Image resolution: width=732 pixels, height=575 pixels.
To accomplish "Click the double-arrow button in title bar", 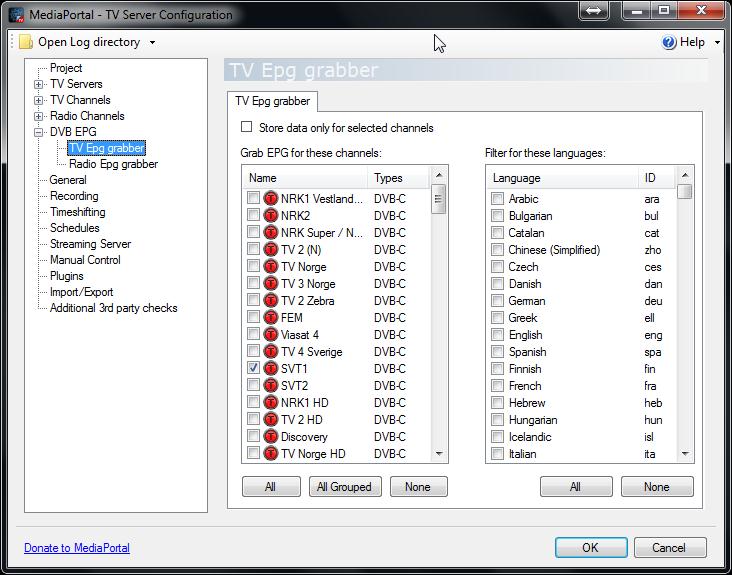I will [593, 10].
